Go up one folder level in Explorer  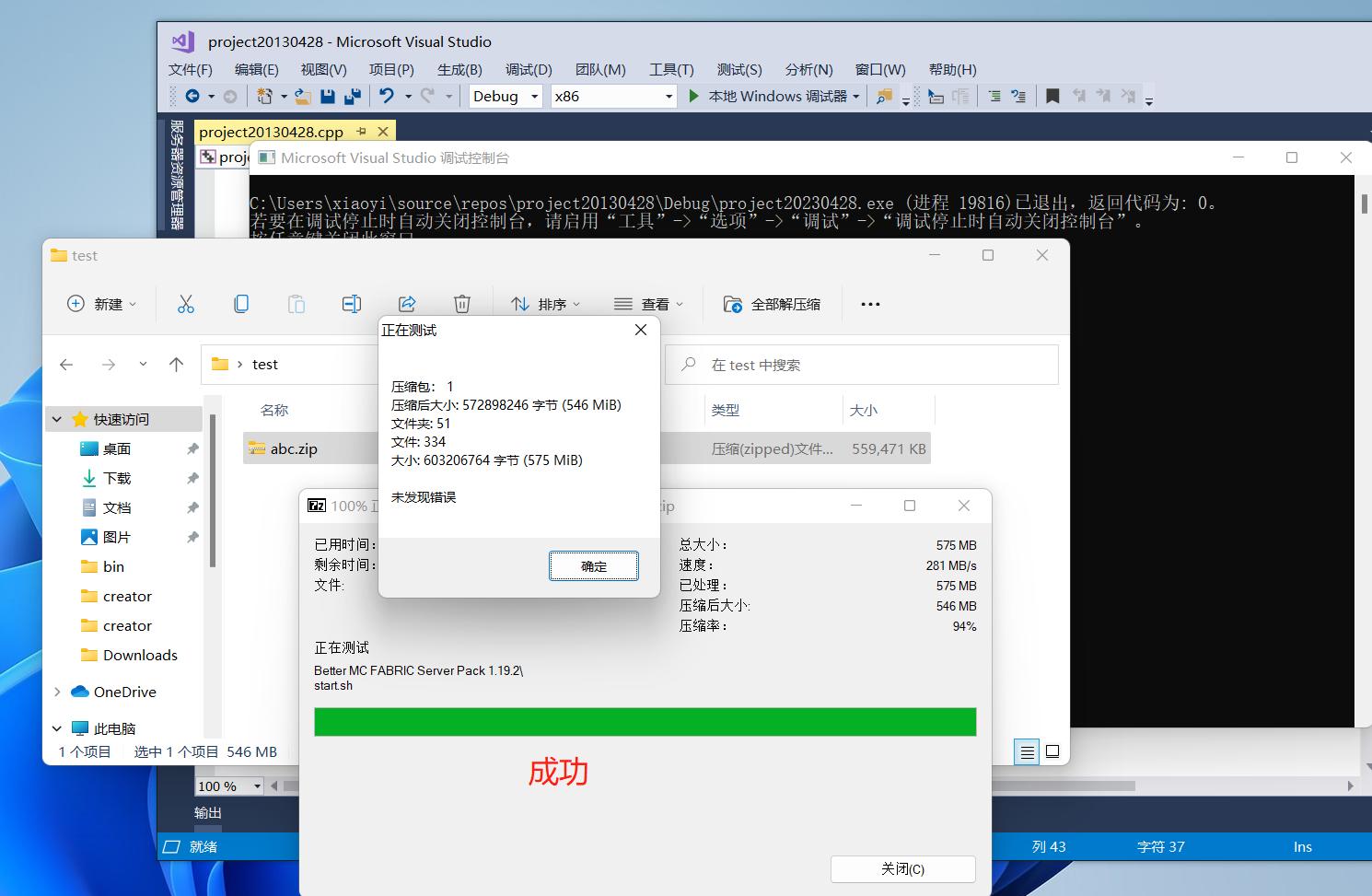click(x=177, y=365)
